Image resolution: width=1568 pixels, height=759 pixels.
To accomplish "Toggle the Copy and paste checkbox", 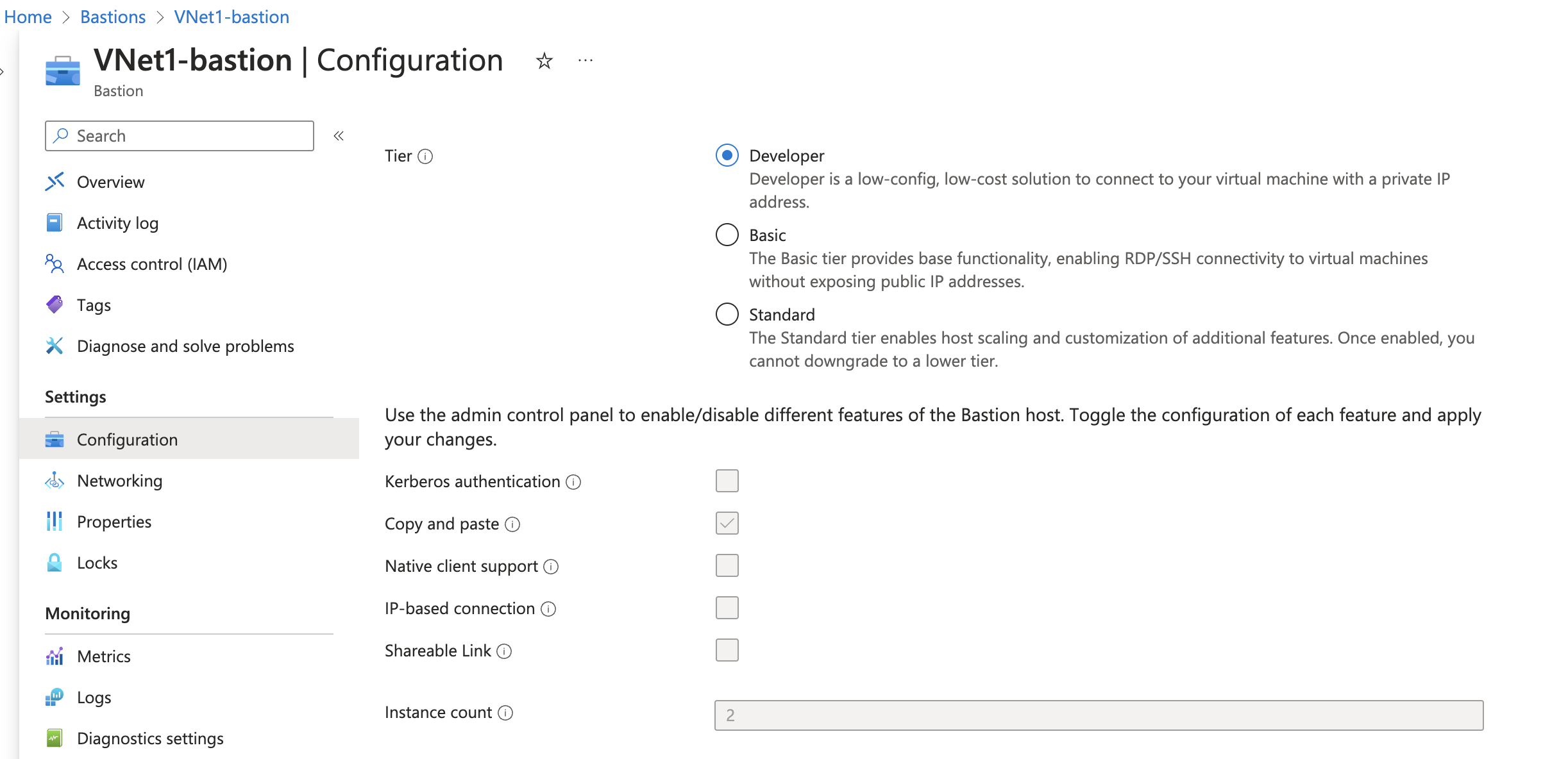I will 727,523.
